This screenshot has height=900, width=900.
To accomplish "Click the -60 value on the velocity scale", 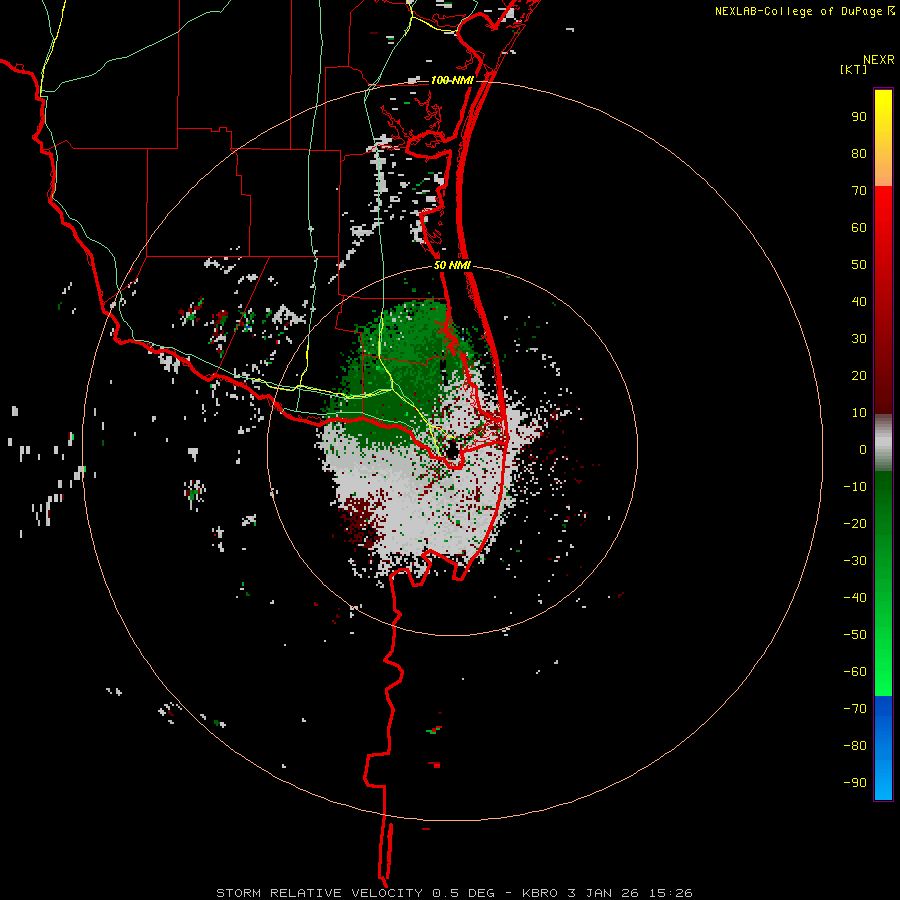I will 855,672.
